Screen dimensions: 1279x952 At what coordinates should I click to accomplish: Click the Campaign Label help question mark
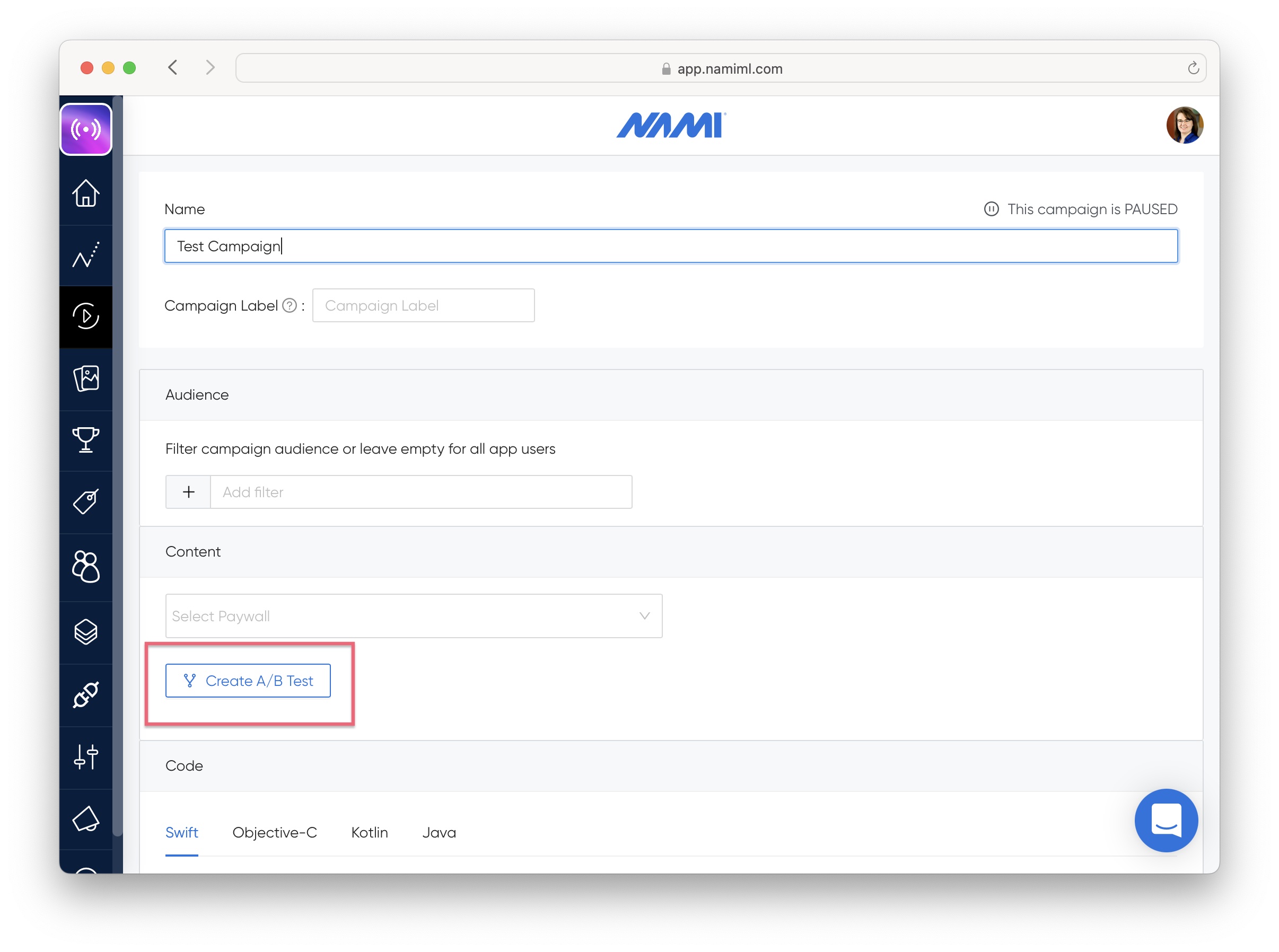click(x=290, y=305)
